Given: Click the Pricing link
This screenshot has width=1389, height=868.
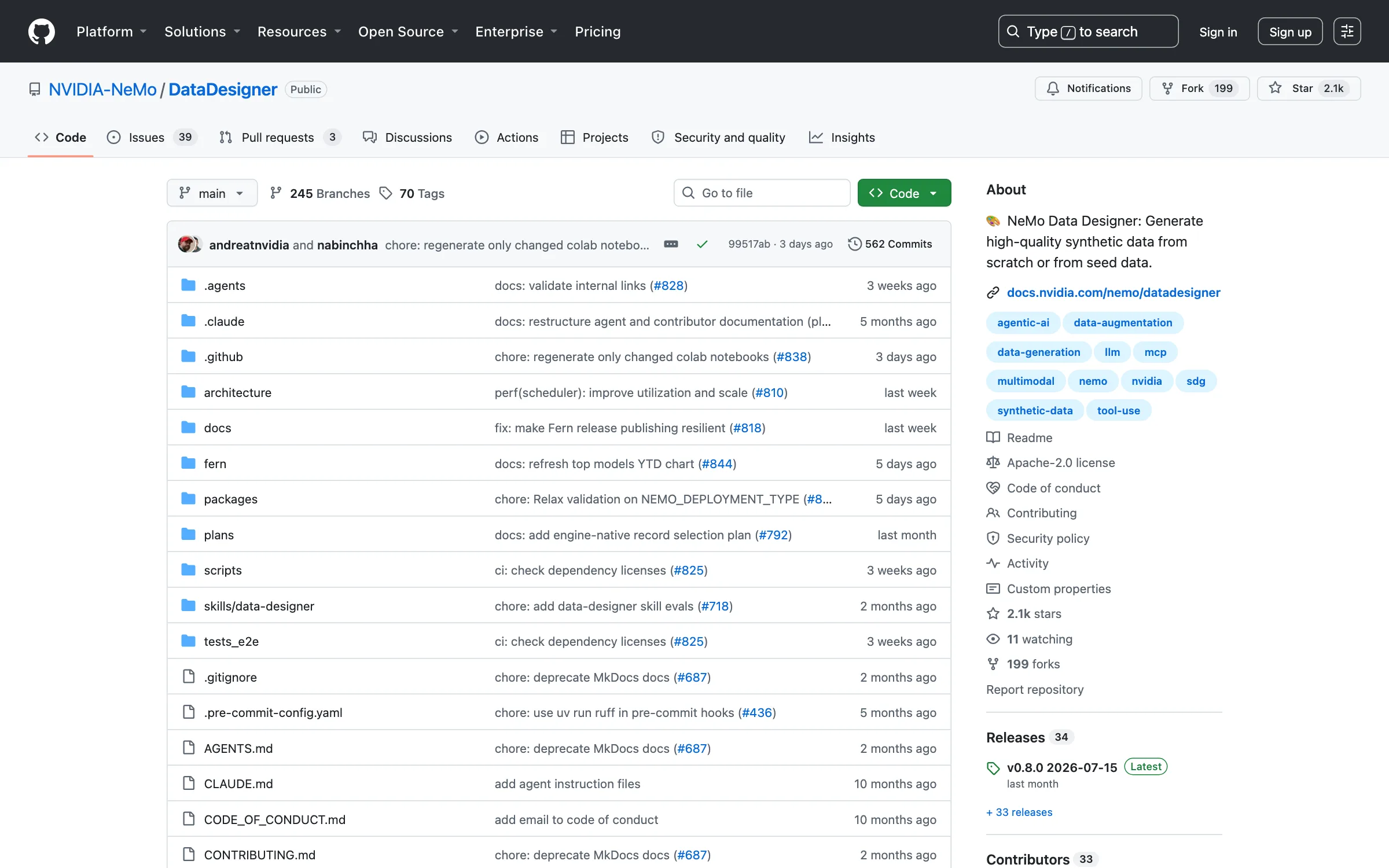Looking at the screenshot, I should (597, 31).
